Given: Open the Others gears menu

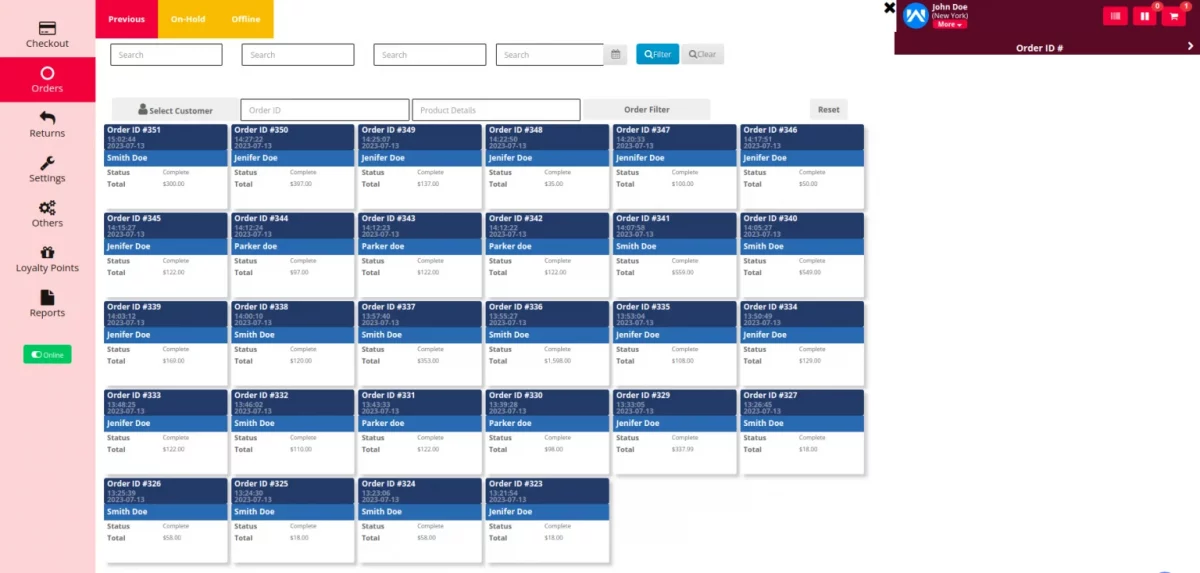Looking at the screenshot, I should [x=47, y=214].
